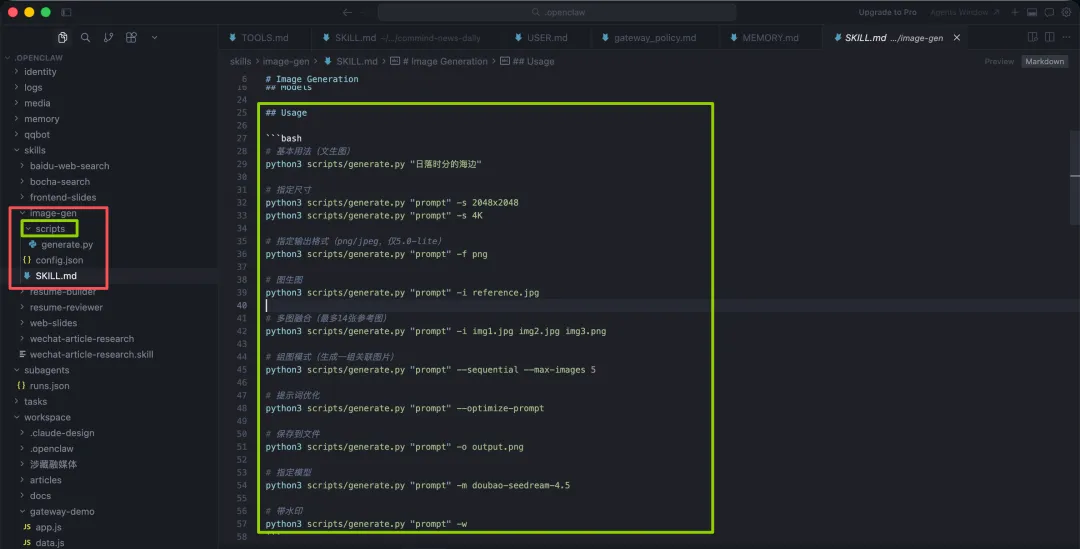Click '## Usage' breadcrumb item
Screen dimensions: 1080x549
[x=533, y=61]
